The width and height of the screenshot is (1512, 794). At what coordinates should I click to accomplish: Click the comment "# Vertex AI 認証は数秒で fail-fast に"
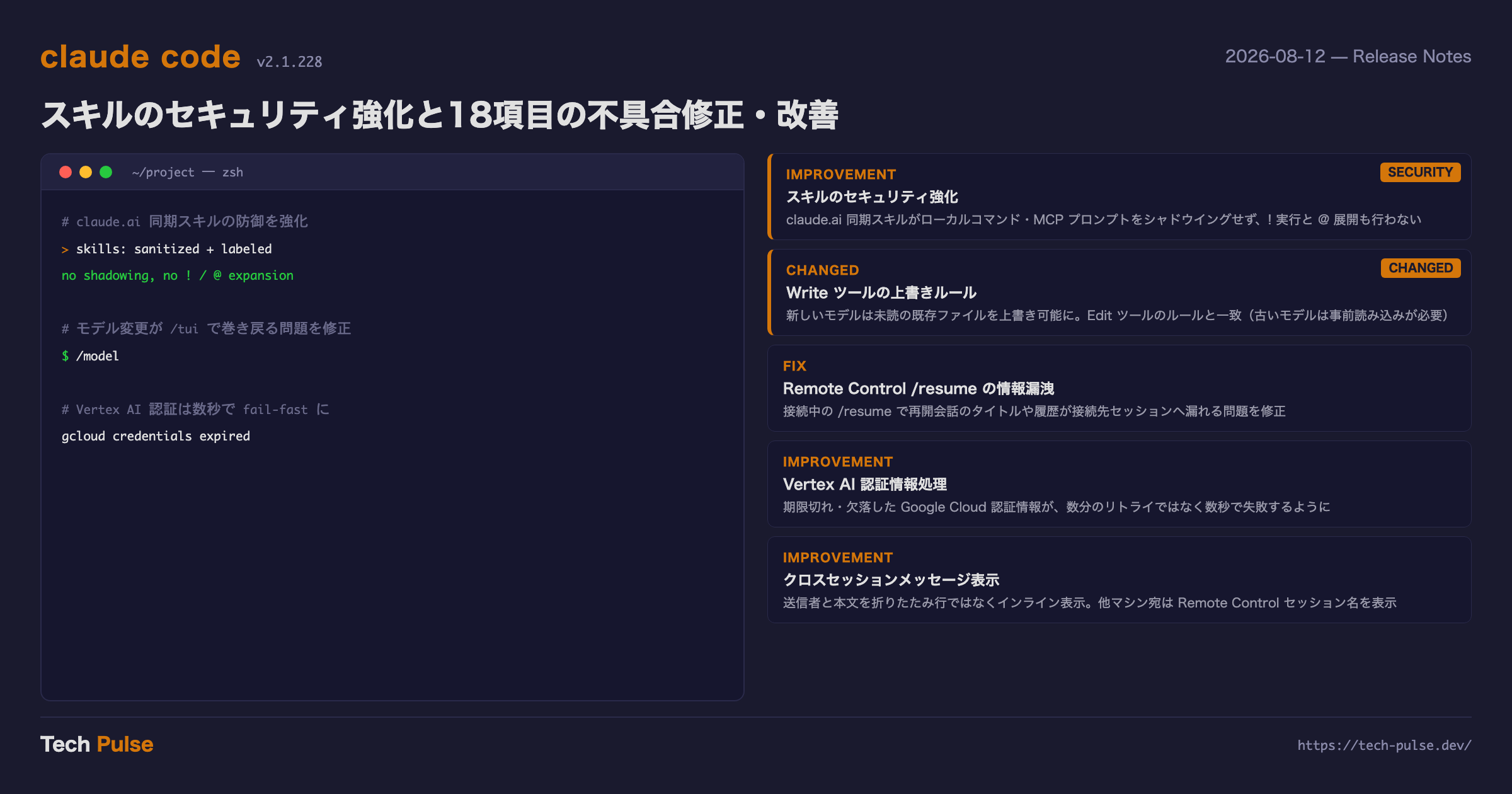click(x=195, y=410)
